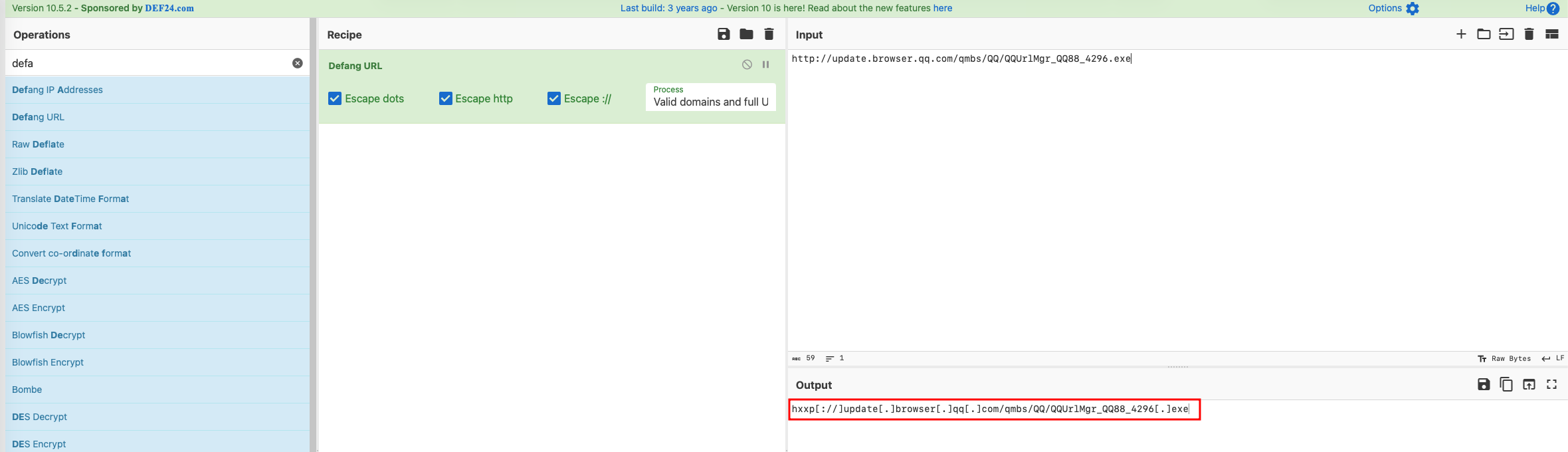The width and height of the screenshot is (1568, 452).
Task: Toggle Escape dots checkbox
Action: pos(335,98)
